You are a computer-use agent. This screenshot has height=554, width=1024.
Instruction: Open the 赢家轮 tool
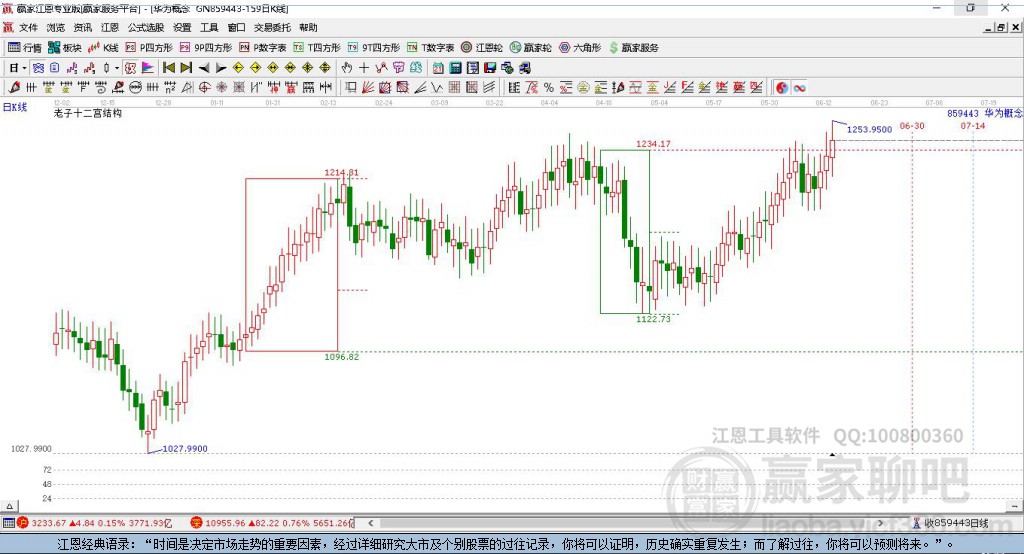click(x=531, y=48)
